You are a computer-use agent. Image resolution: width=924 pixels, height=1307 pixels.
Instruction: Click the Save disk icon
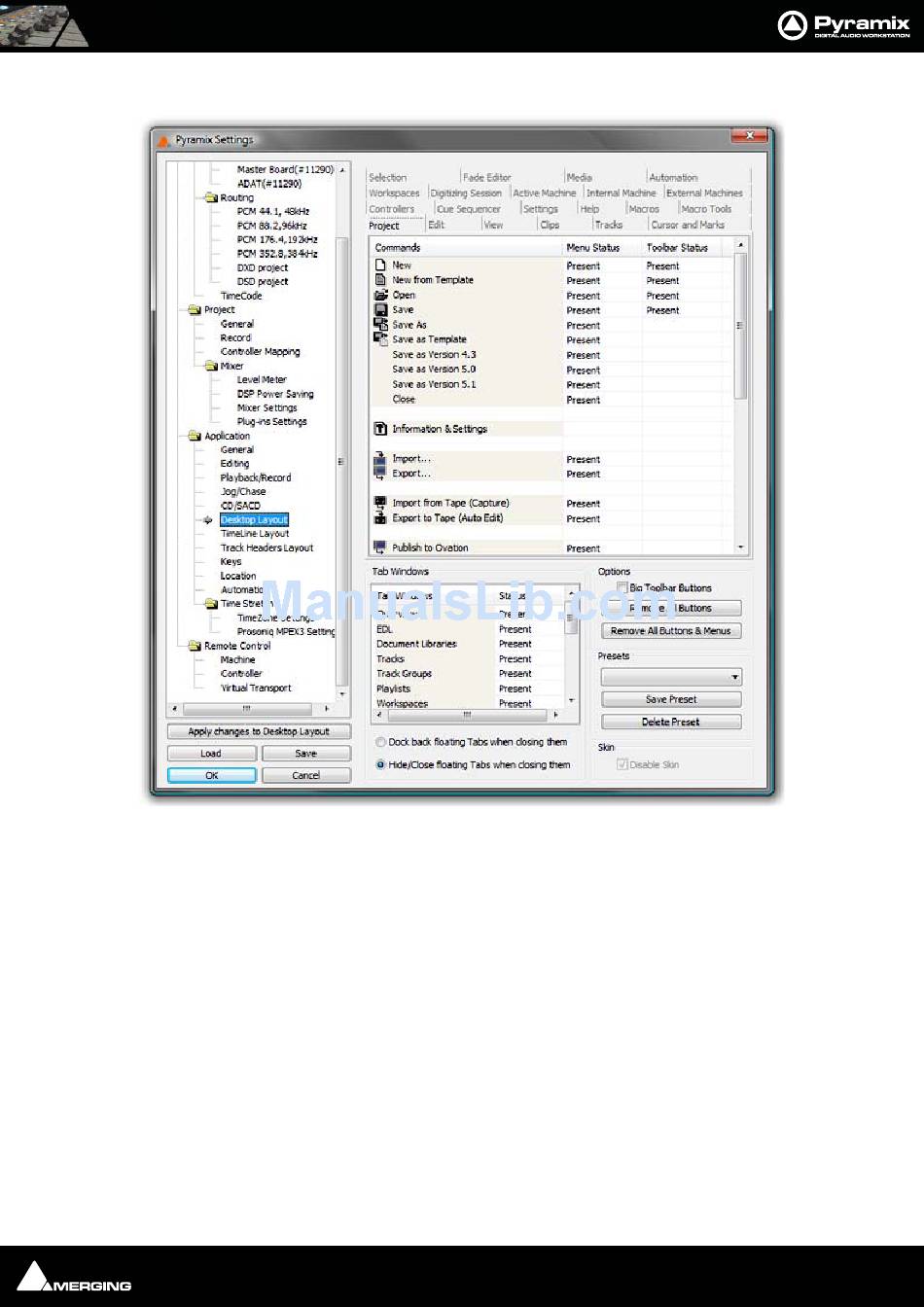pyautogui.click(x=380, y=310)
